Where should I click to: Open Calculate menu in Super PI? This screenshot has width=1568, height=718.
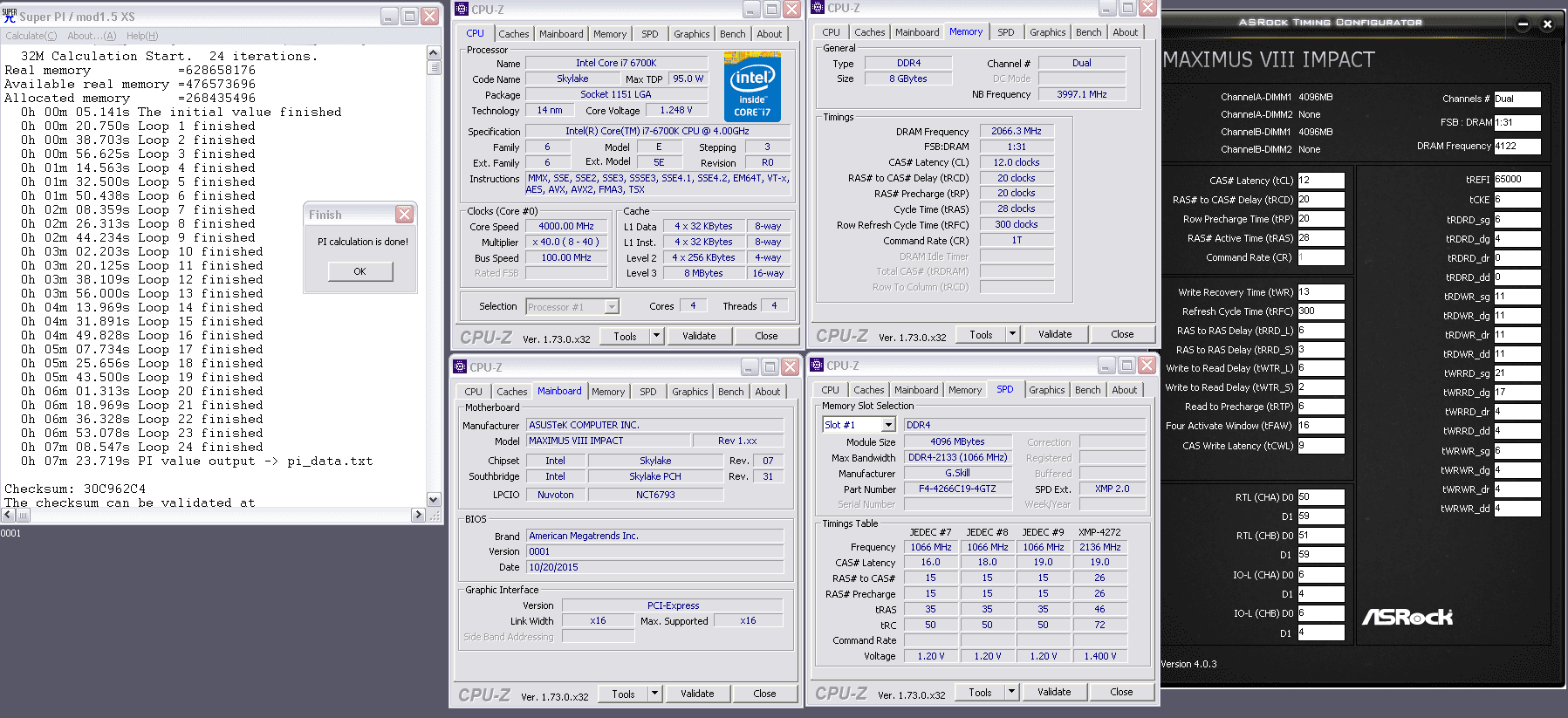coord(31,36)
